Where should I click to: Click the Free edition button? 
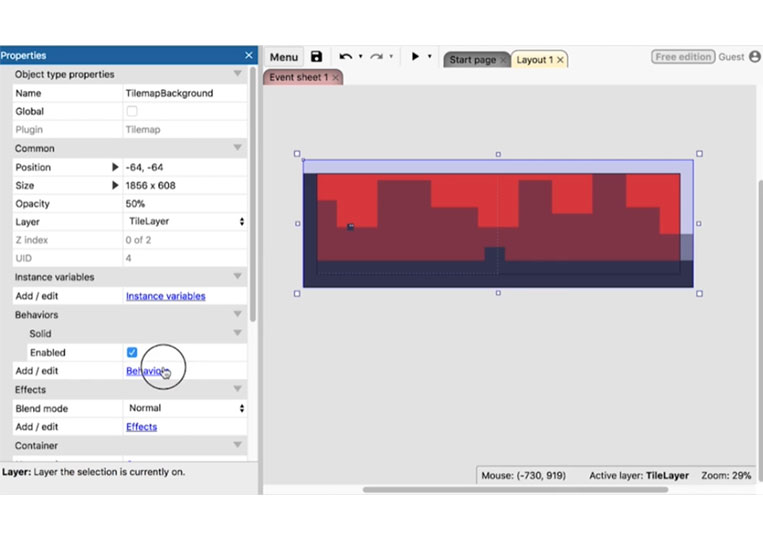pyautogui.click(x=683, y=57)
